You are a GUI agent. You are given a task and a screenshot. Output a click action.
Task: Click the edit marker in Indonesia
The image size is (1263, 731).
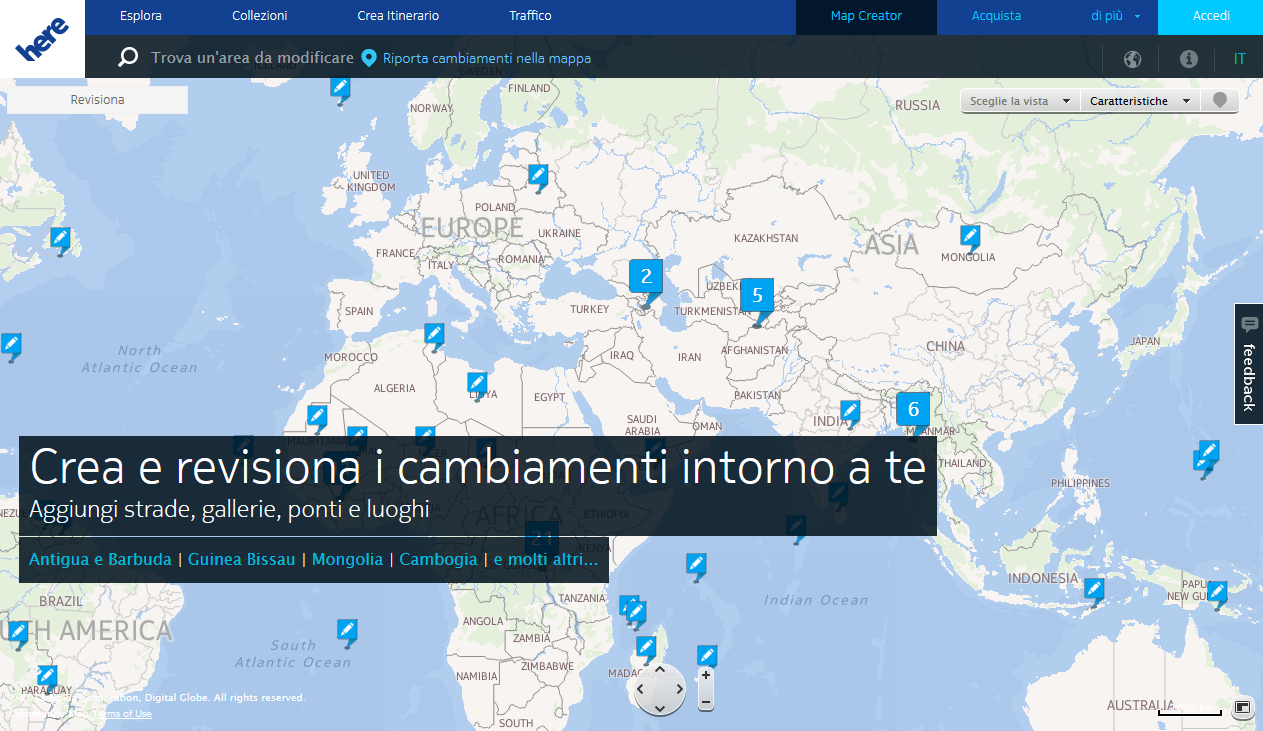click(1095, 590)
